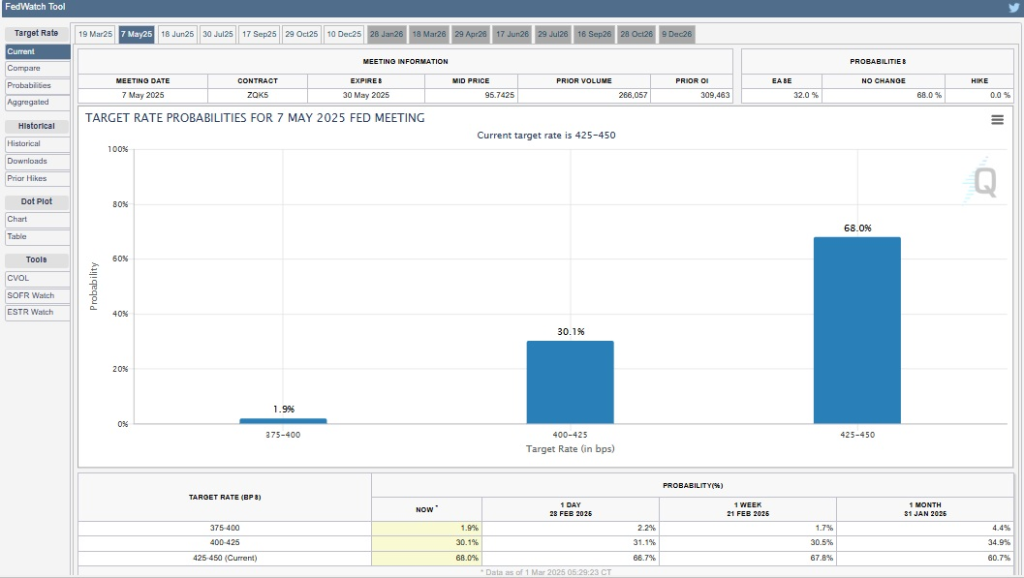1024x578 pixels.
Task: Click the 425-450 bar showing 68.0%
Action: tap(856, 330)
